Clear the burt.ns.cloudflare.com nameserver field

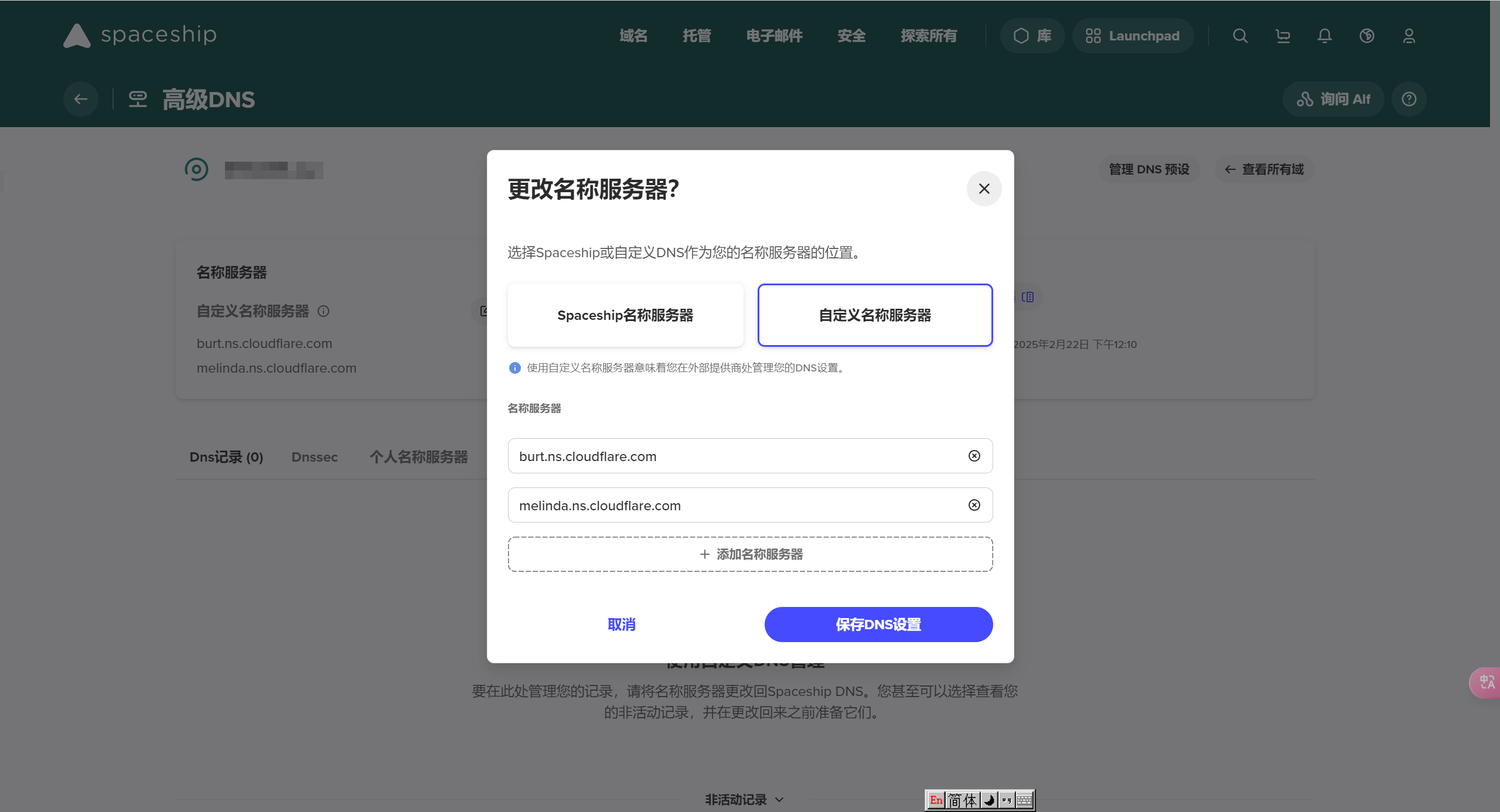[x=974, y=456]
